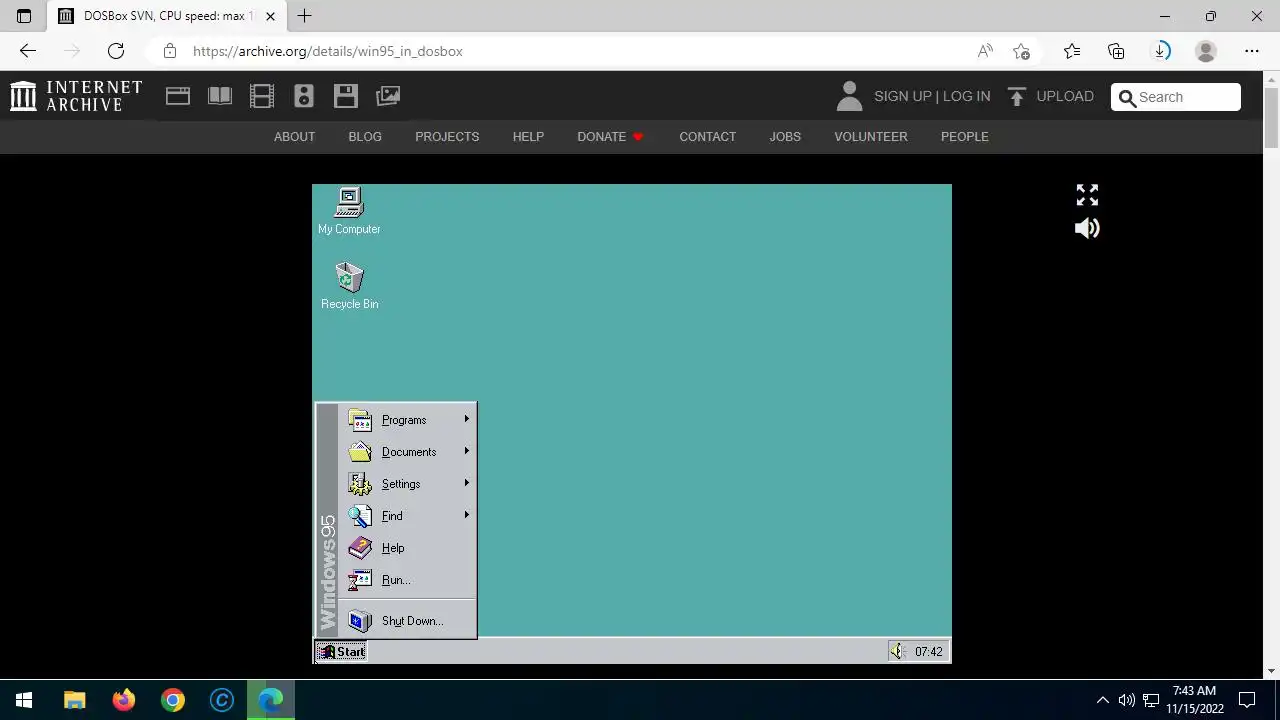1280x720 pixels.
Task: Click the page vertical scrollbar
Action: (1271, 375)
